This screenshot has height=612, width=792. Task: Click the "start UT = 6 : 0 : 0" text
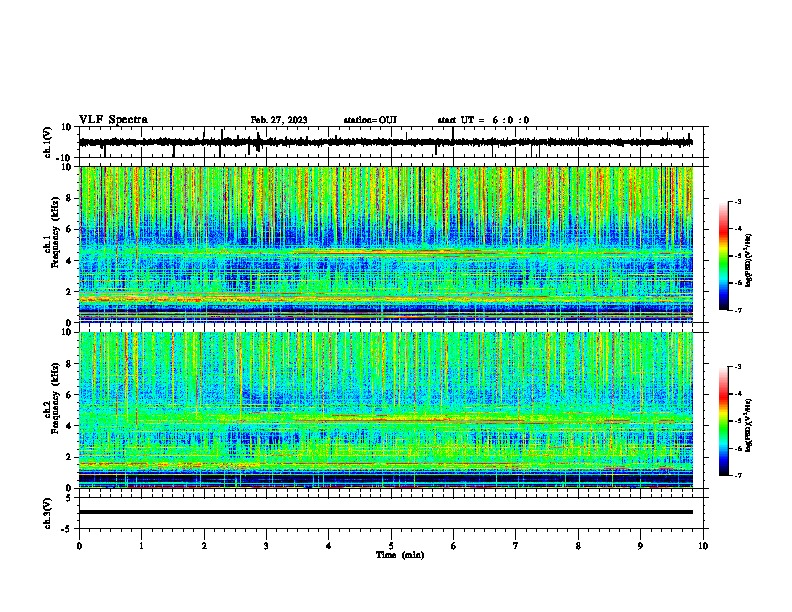coord(483,120)
